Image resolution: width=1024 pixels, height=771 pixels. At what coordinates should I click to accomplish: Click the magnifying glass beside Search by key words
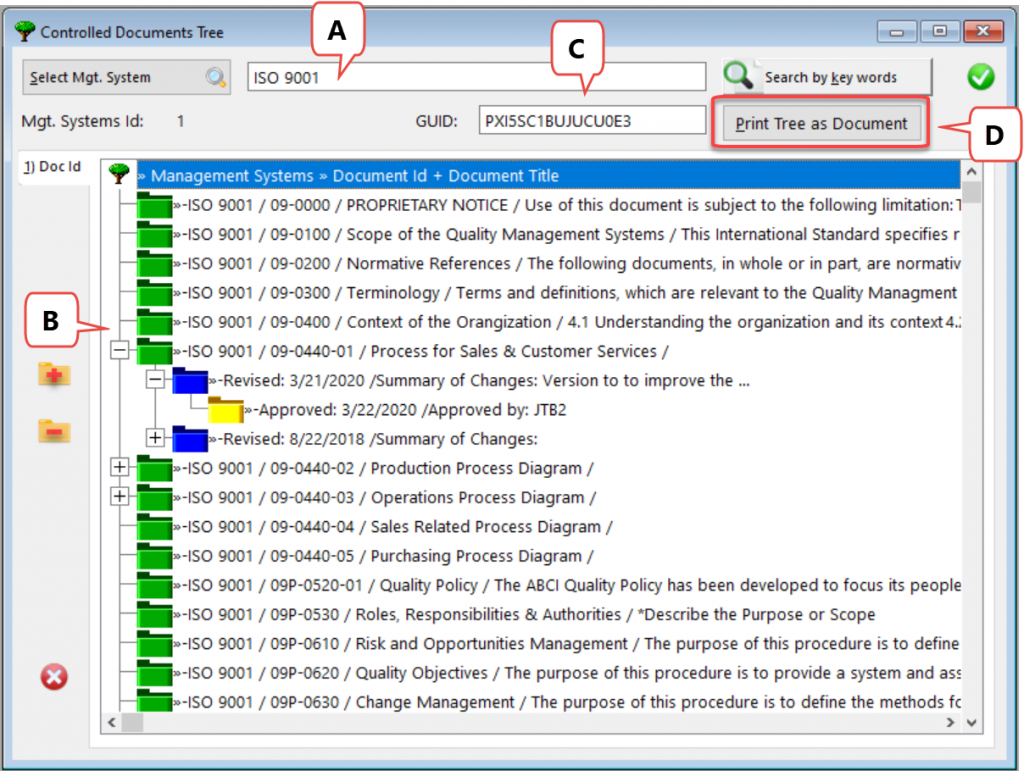738,76
